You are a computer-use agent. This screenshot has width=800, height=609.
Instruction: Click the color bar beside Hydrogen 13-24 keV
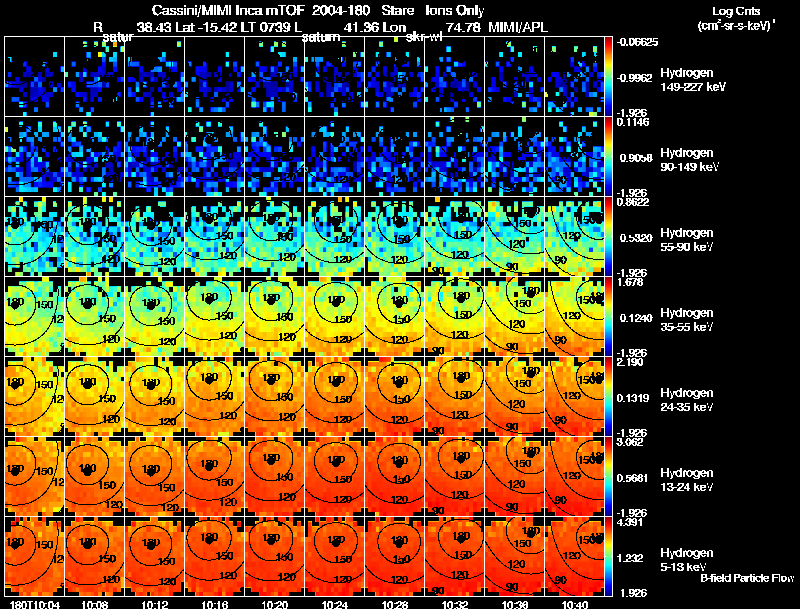pyautogui.click(x=608, y=476)
